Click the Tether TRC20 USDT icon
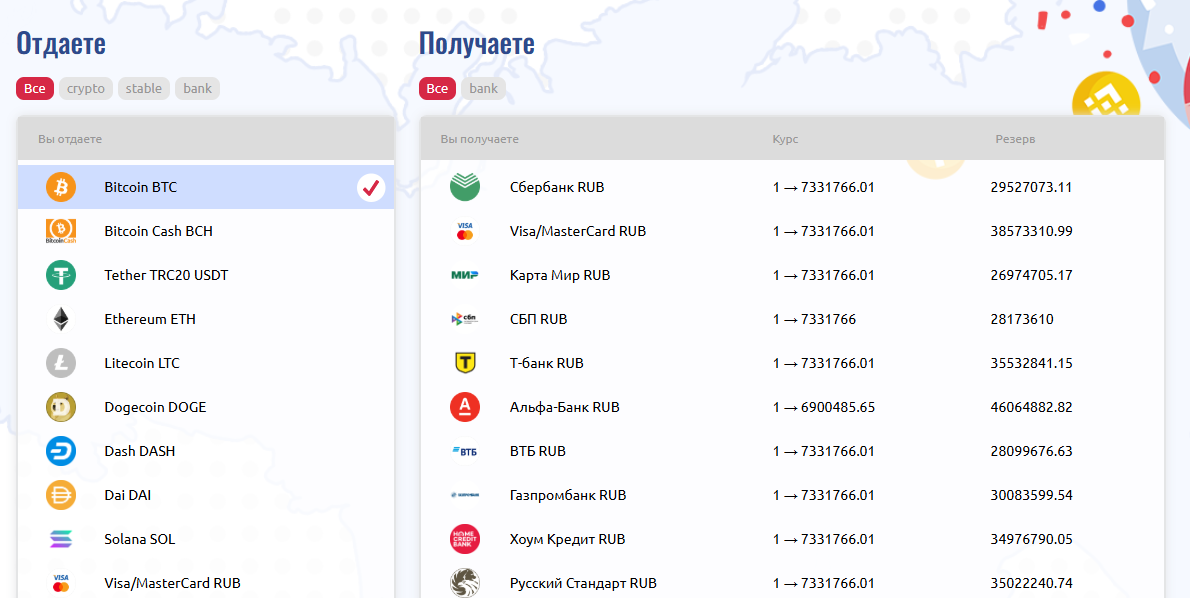Image resolution: width=1190 pixels, height=598 pixels. click(61, 275)
